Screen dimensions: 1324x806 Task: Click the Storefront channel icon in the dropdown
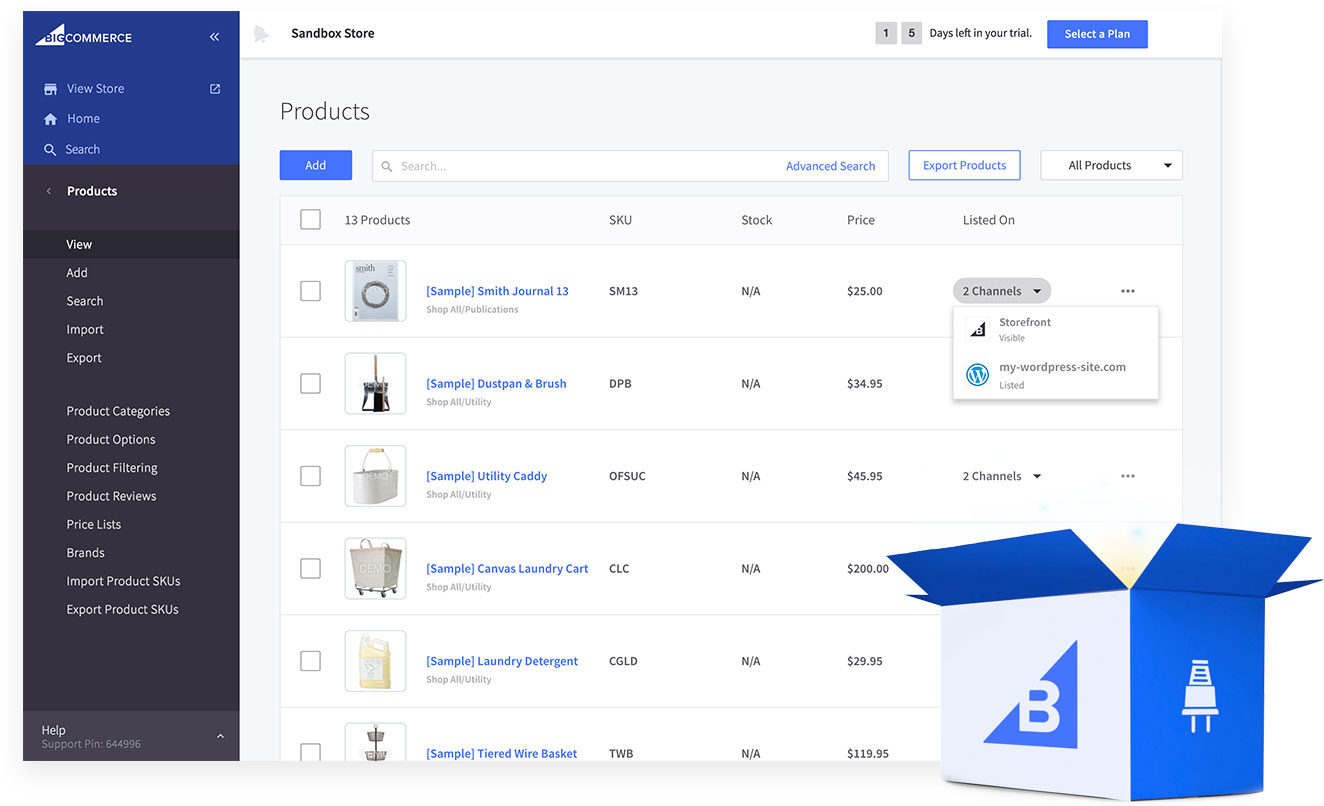click(977, 328)
